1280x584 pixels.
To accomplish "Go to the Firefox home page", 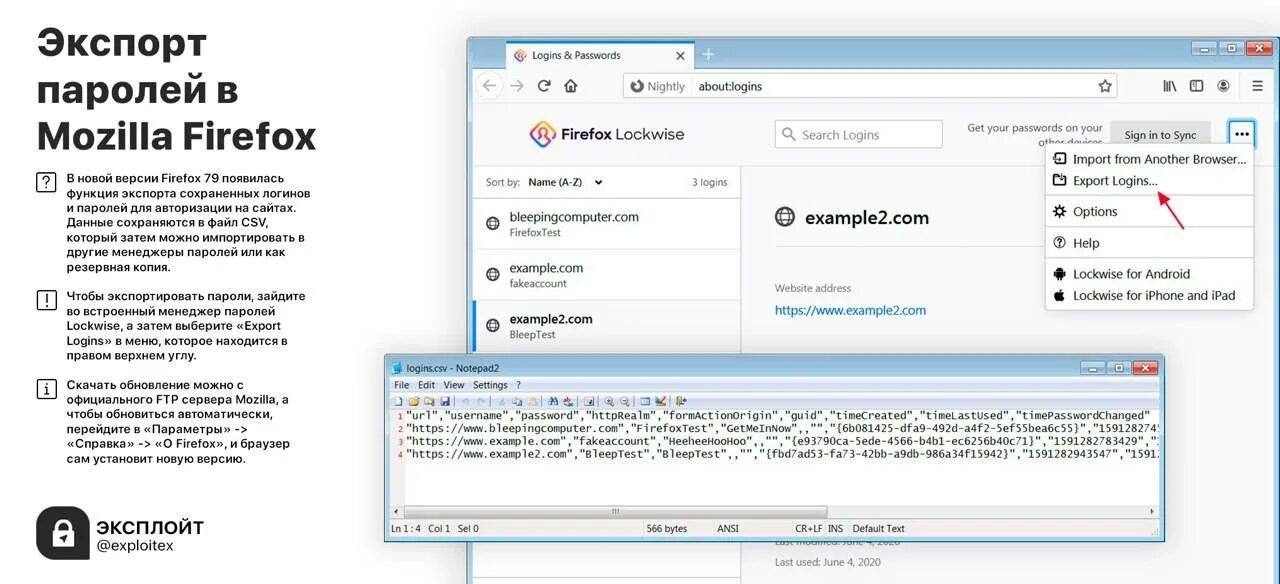I will tap(571, 86).
